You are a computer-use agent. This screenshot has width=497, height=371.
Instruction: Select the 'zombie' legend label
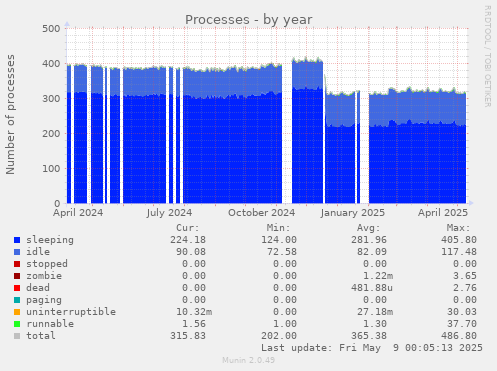coord(44,276)
